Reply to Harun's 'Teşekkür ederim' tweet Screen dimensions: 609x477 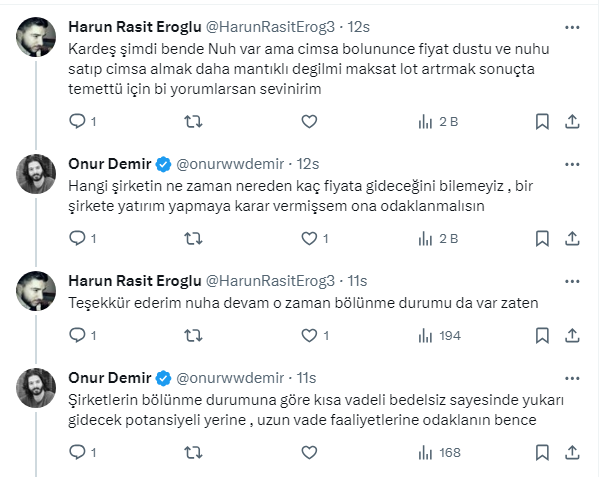pyautogui.click(x=79, y=335)
